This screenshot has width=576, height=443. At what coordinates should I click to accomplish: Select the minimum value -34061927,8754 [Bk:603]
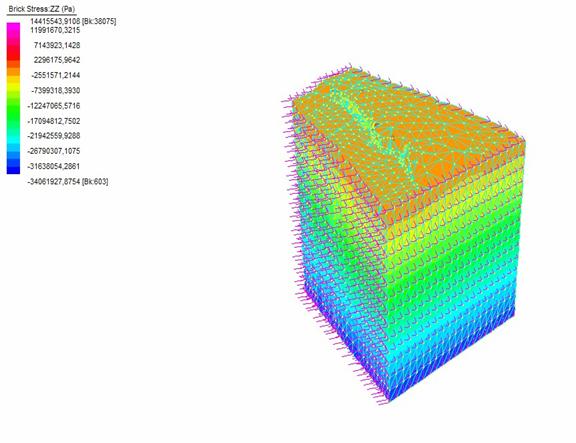click(x=68, y=181)
